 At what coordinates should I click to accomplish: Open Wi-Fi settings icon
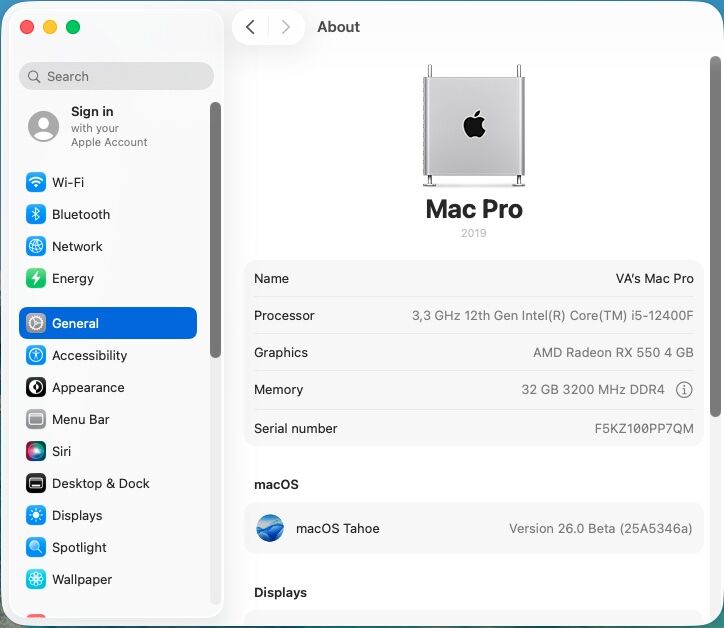coord(36,182)
